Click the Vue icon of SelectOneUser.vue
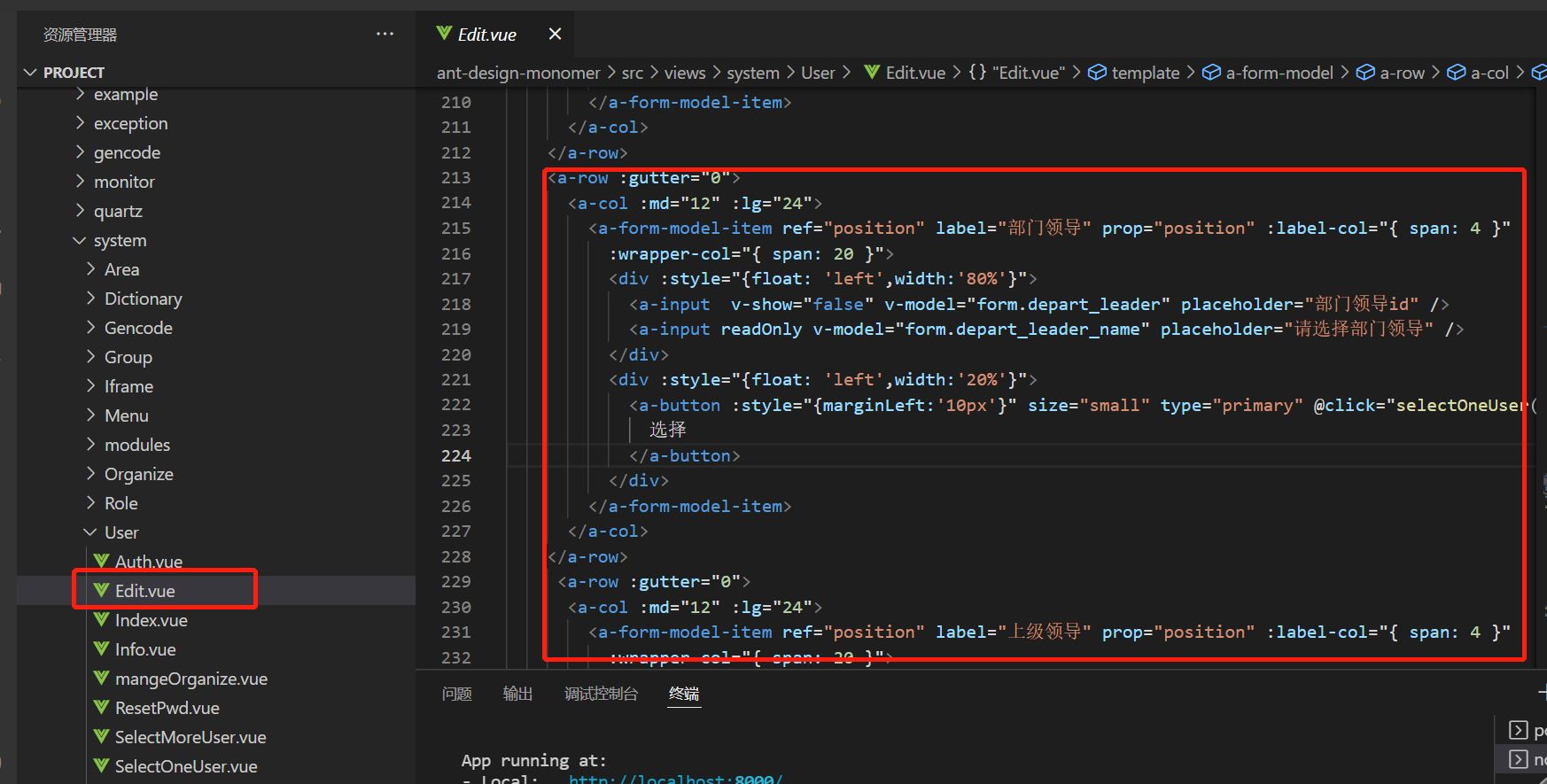Image resolution: width=1547 pixels, height=784 pixels. tap(102, 765)
